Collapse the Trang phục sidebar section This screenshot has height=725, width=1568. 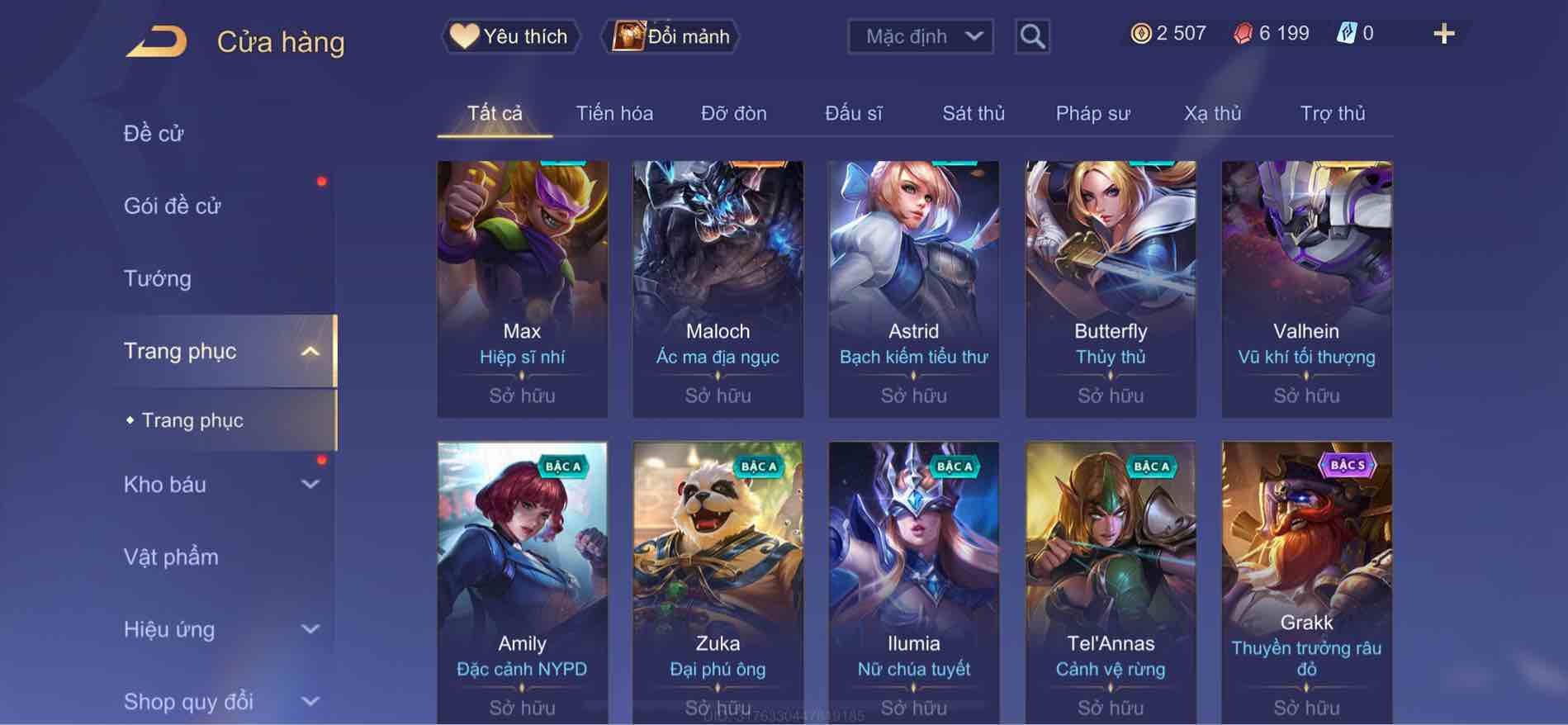(x=310, y=351)
